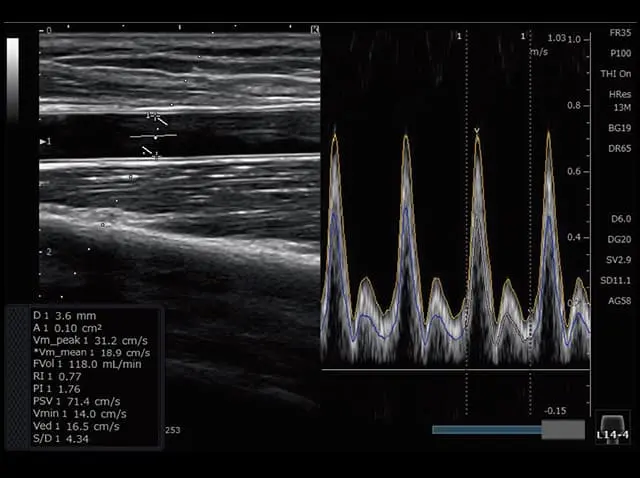Click the spectral Doppler zero baseline

[x=460, y=370]
